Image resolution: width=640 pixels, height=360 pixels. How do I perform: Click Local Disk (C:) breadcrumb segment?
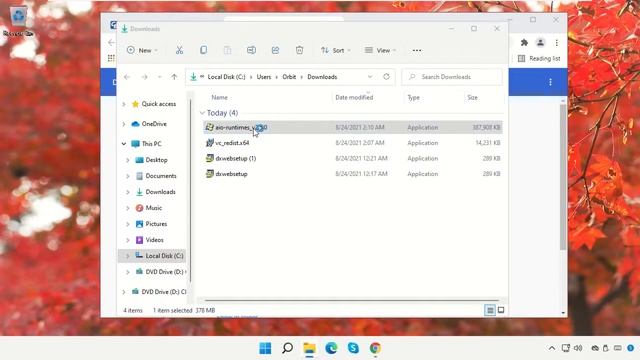coord(227,77)
